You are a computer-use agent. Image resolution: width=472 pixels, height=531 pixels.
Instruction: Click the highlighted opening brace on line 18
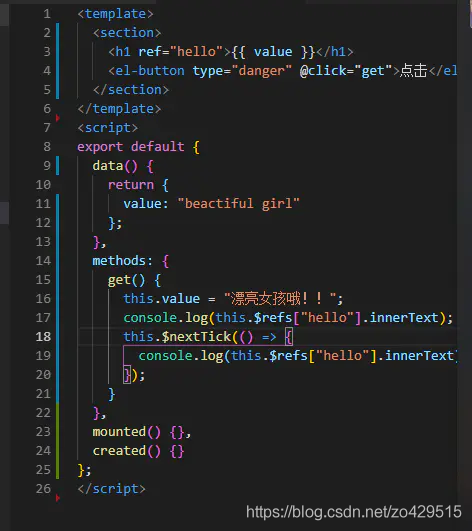(289, 337)
